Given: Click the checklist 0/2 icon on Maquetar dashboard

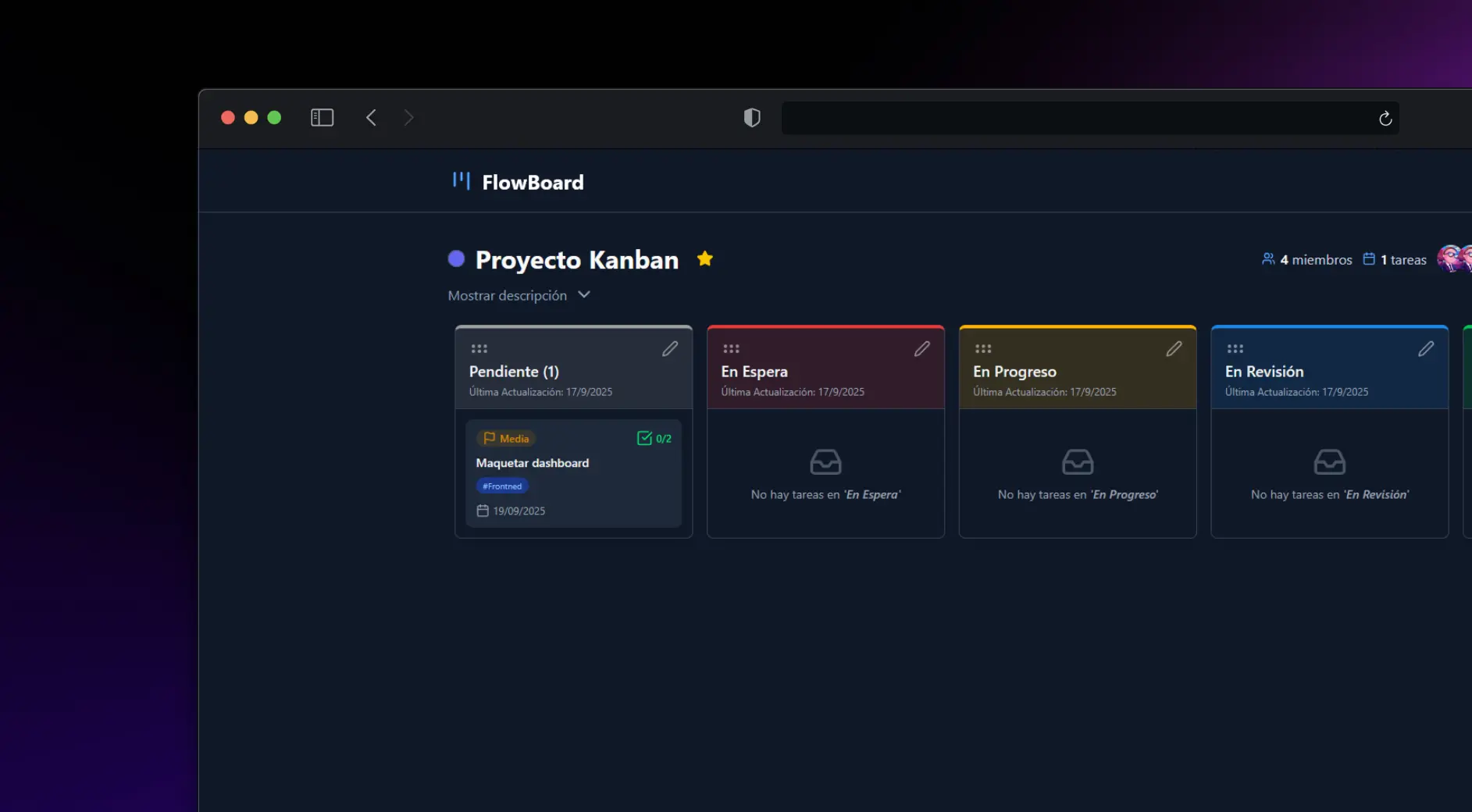Looking at the screenshot, I should tap(645, 438).
